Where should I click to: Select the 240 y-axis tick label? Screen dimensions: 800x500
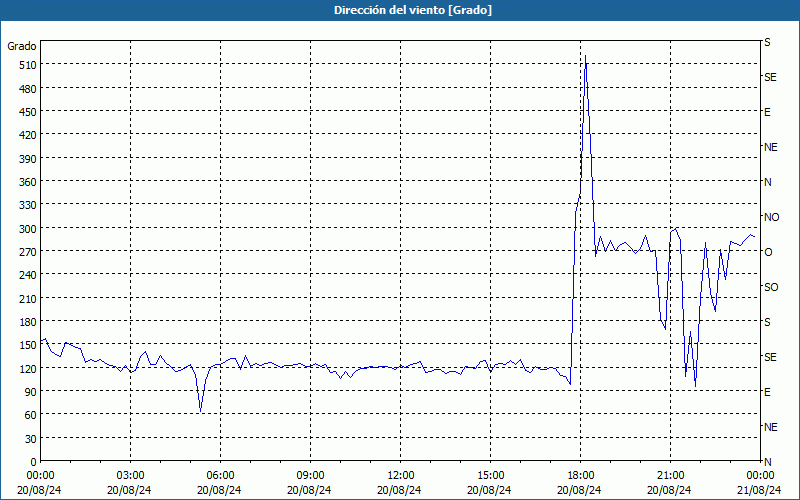pos(27,275)
